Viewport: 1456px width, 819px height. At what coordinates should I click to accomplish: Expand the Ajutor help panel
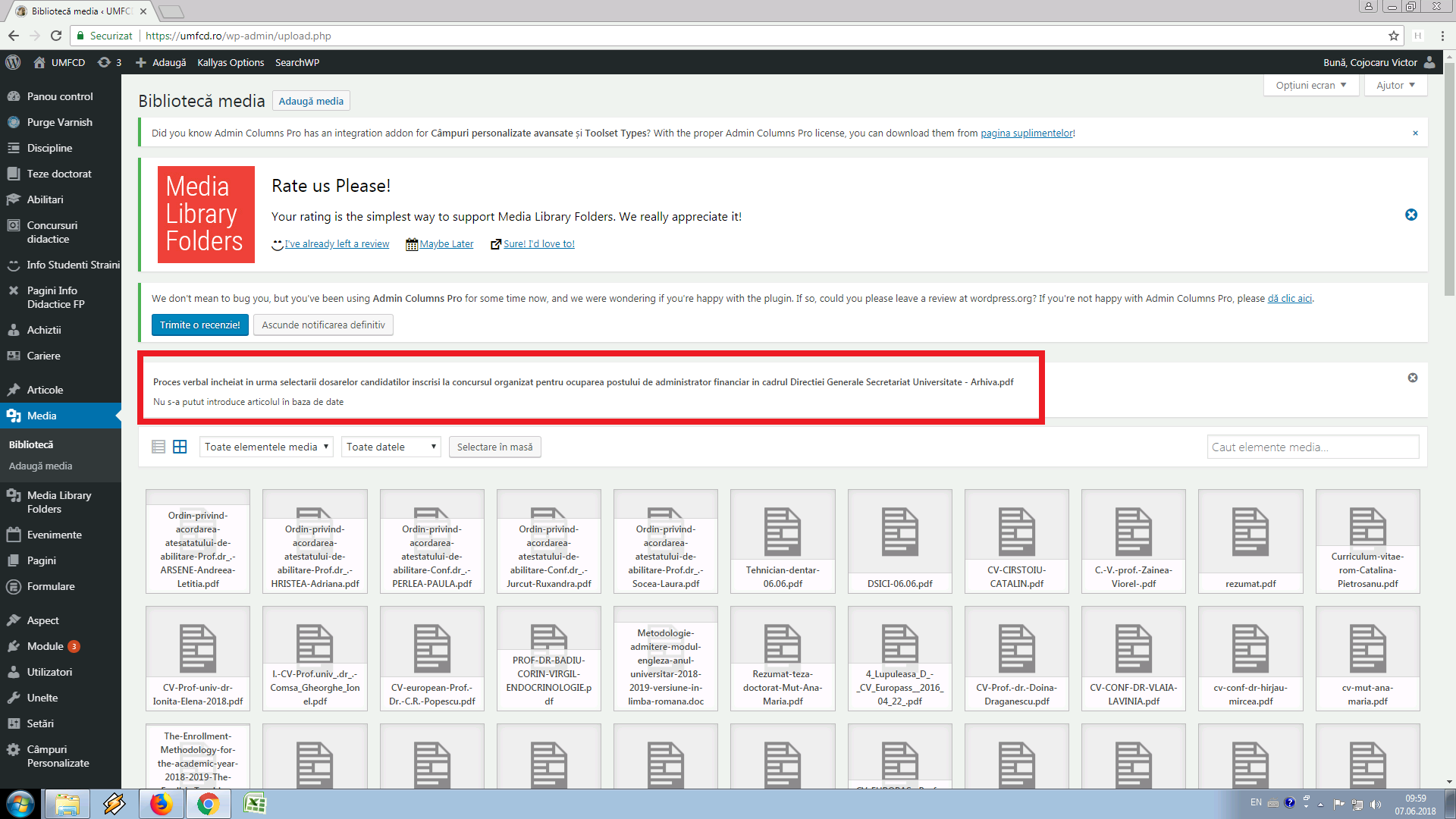pos(1395,85)
